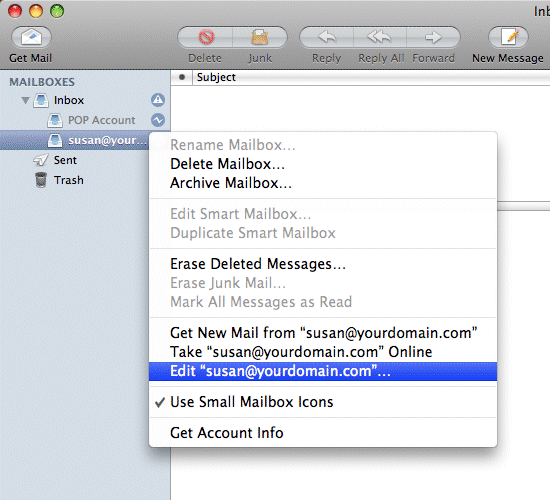Screen dimensions: 550x500
Task: Select Get New Mail from susan@yourdomain.com
Action: pos(323,333)
